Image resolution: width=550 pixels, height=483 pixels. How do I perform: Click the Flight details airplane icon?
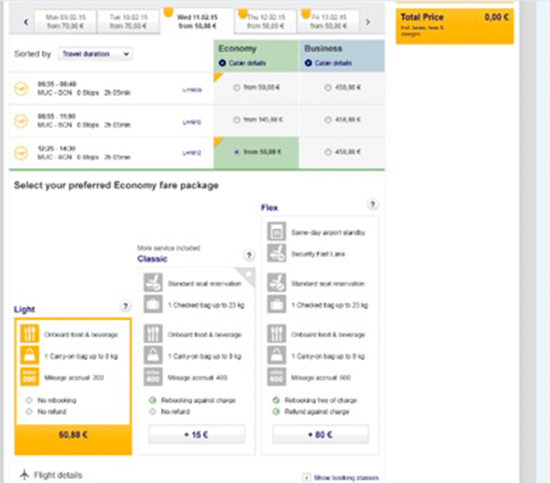(x=24, y=475)
